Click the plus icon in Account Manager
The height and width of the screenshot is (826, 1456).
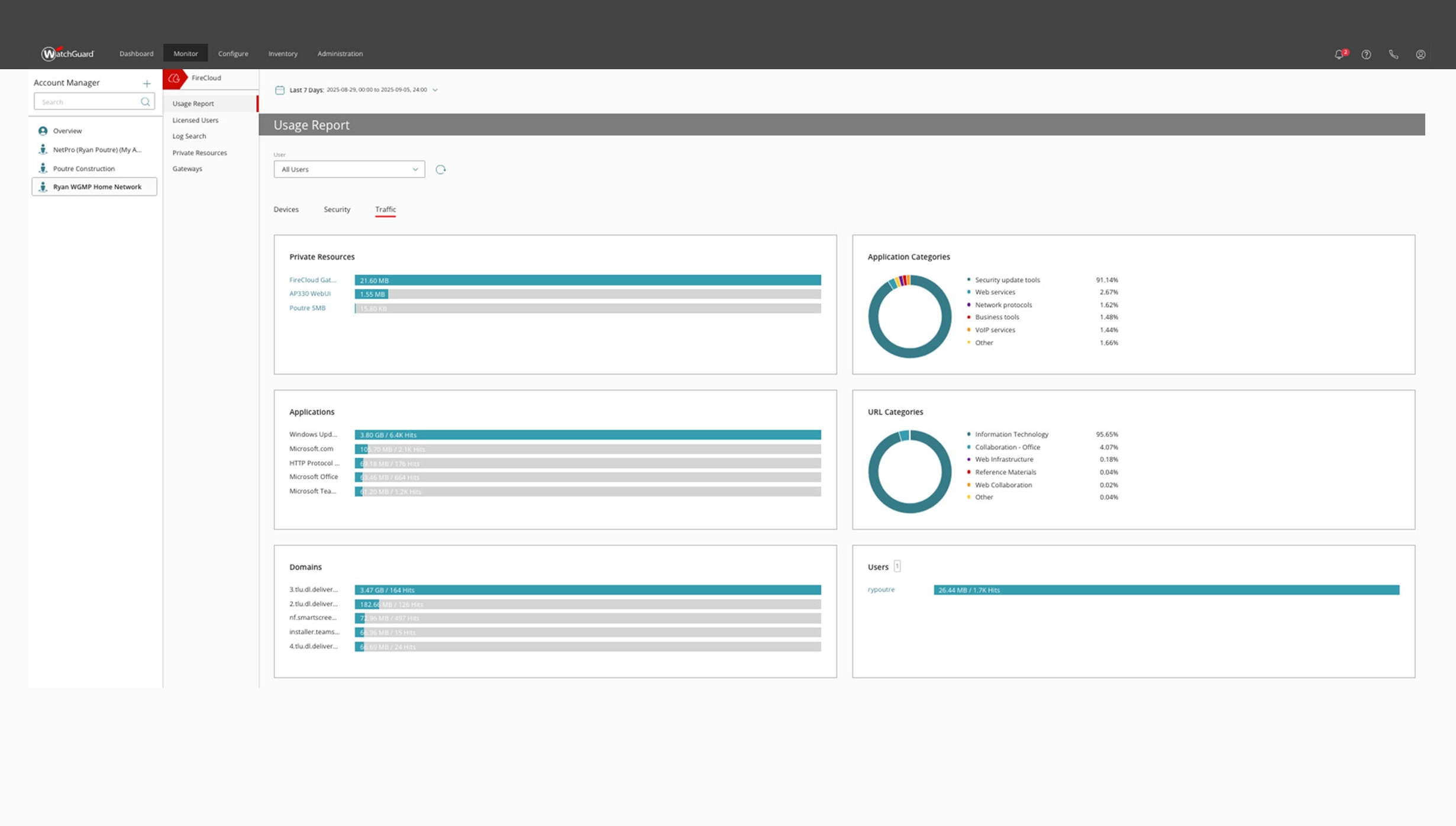(x=147, y=83)
